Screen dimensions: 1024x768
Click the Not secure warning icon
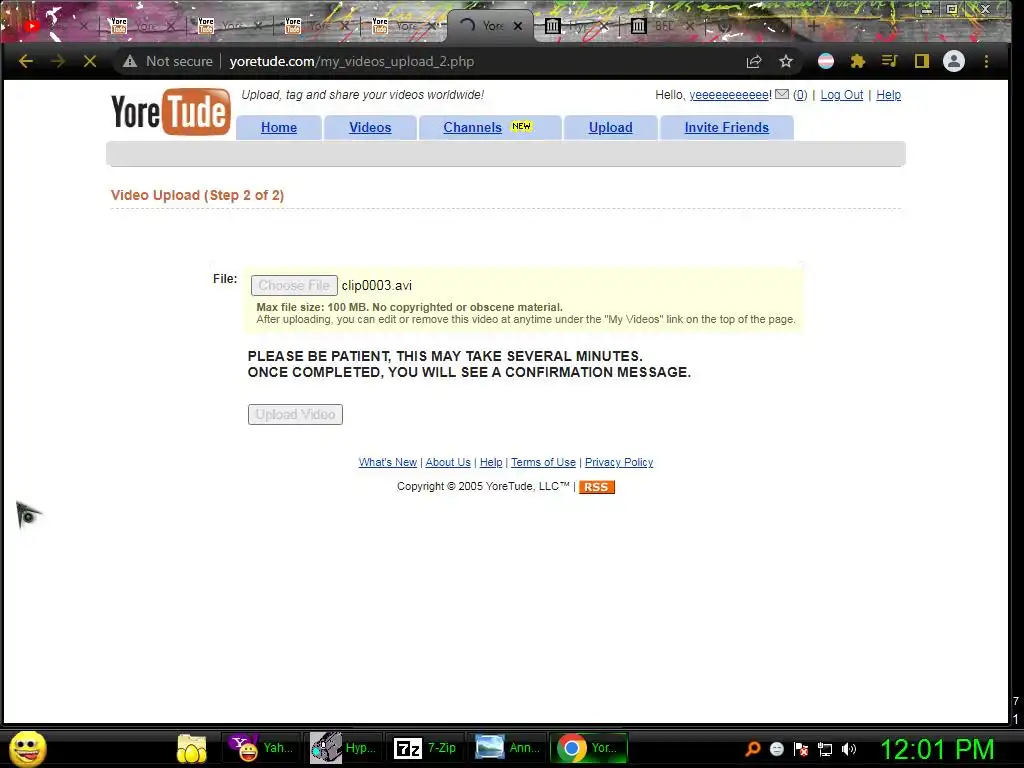click(130, 61)
